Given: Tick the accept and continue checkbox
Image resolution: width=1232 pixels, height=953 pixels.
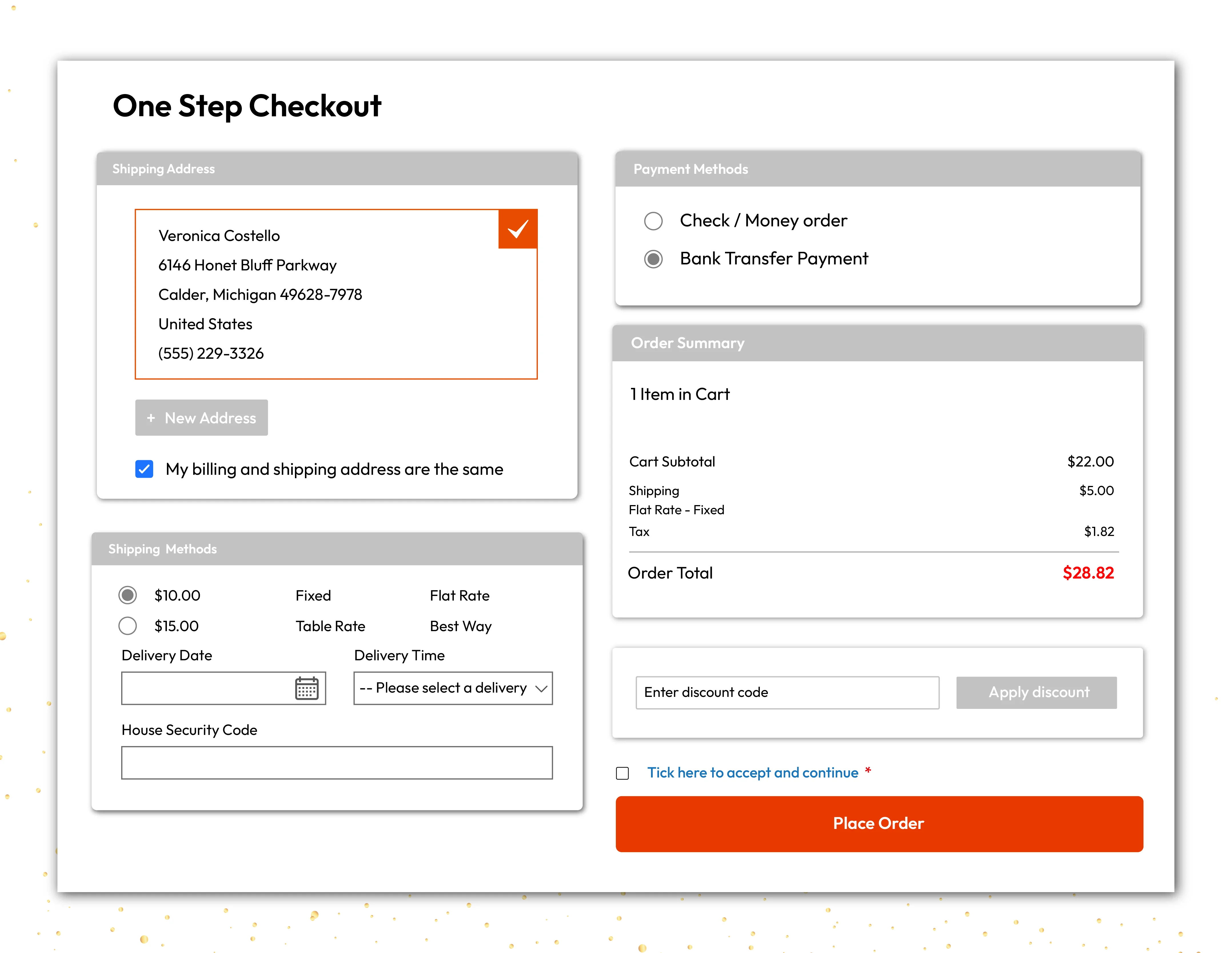Looking at the screenshot, I should click(622, 773).
